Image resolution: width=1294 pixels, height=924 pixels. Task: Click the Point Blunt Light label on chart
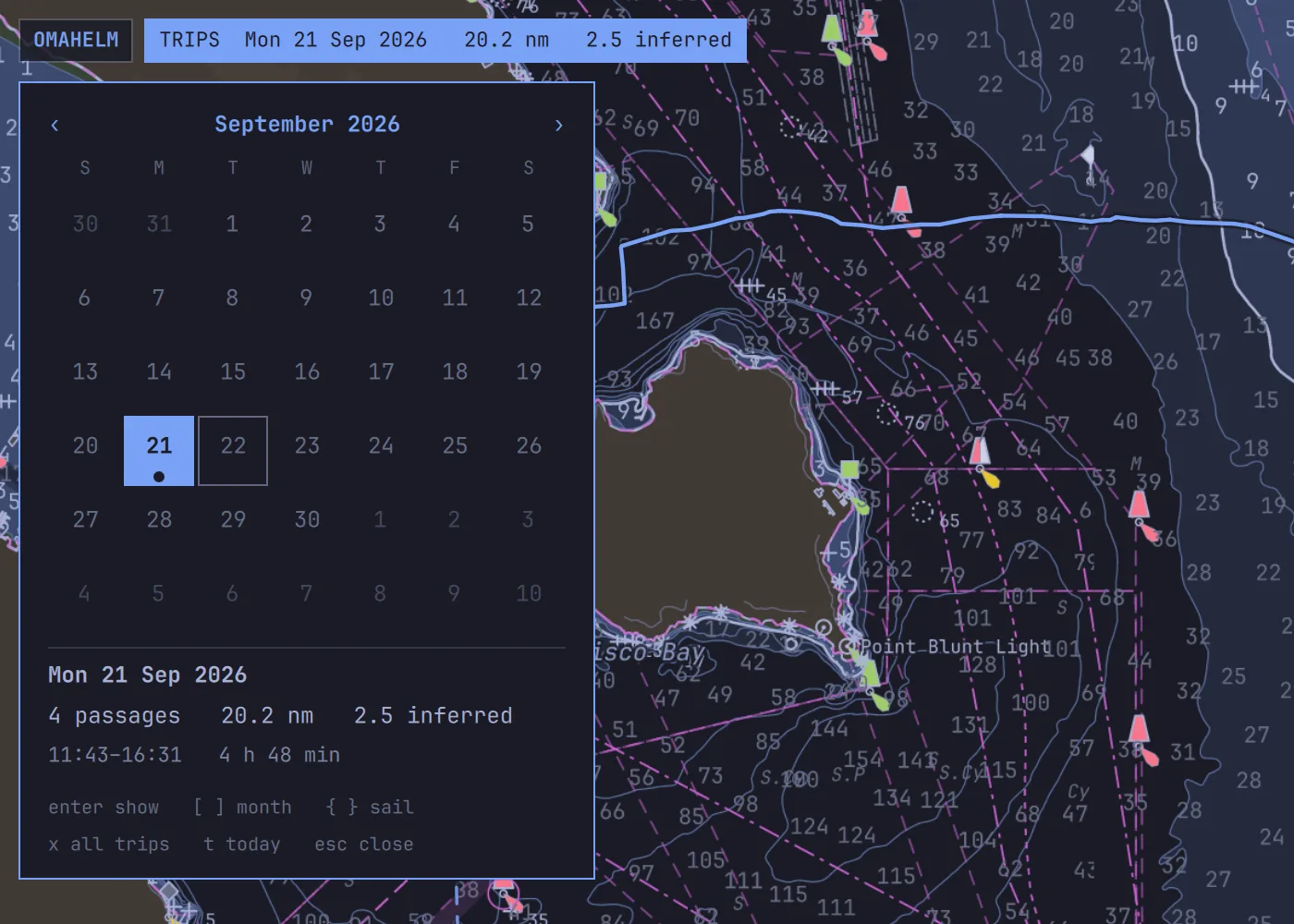pos(956,646)
